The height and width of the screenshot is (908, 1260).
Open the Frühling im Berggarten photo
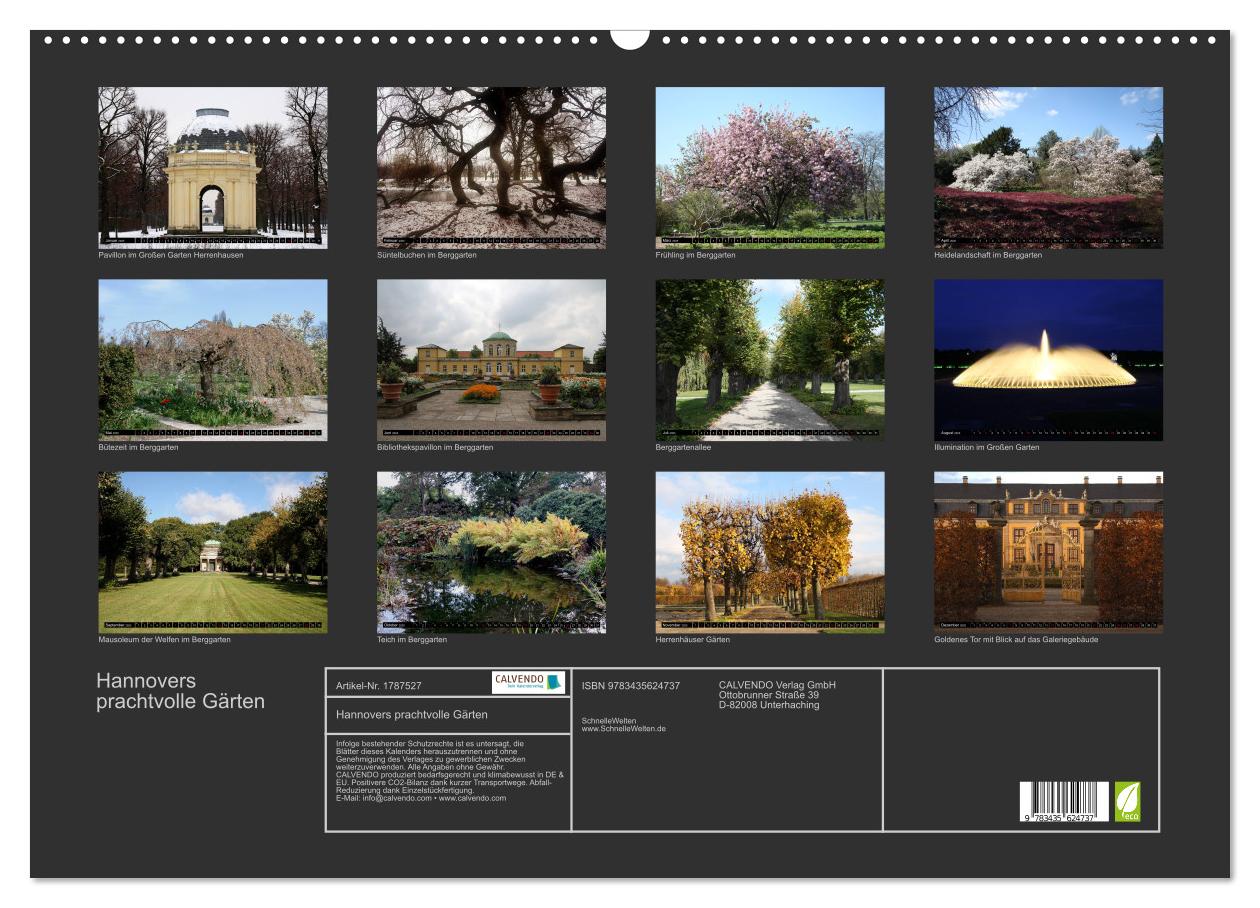(x=770, y=167)
